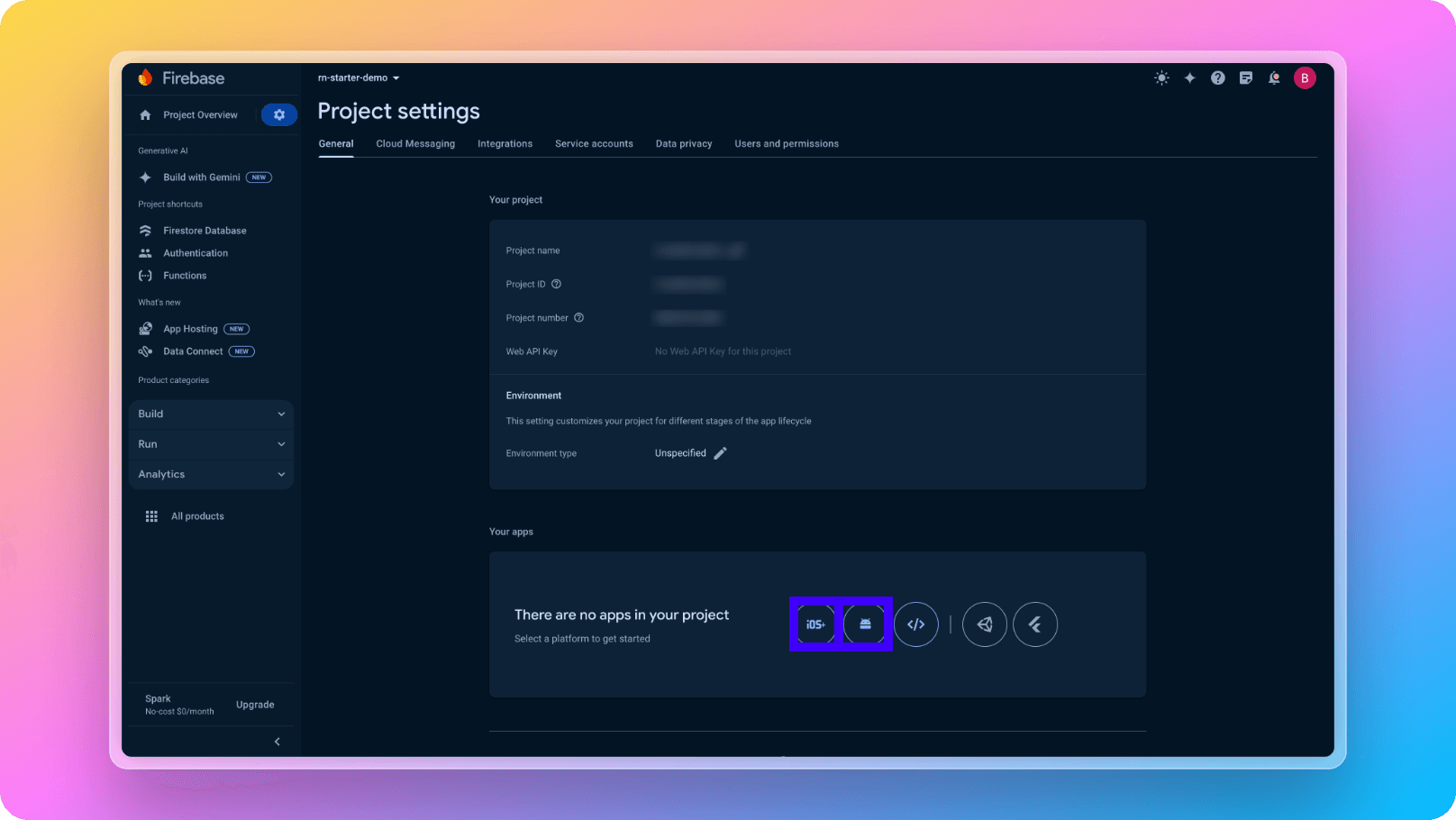Add a Unity app

(985, 624)
